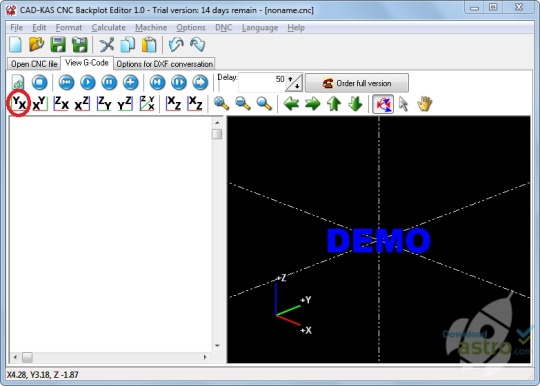Click the green document refresh plot icon
Image resolution: width=540 pixels, height=386 pixels.
tap(18, 83)
